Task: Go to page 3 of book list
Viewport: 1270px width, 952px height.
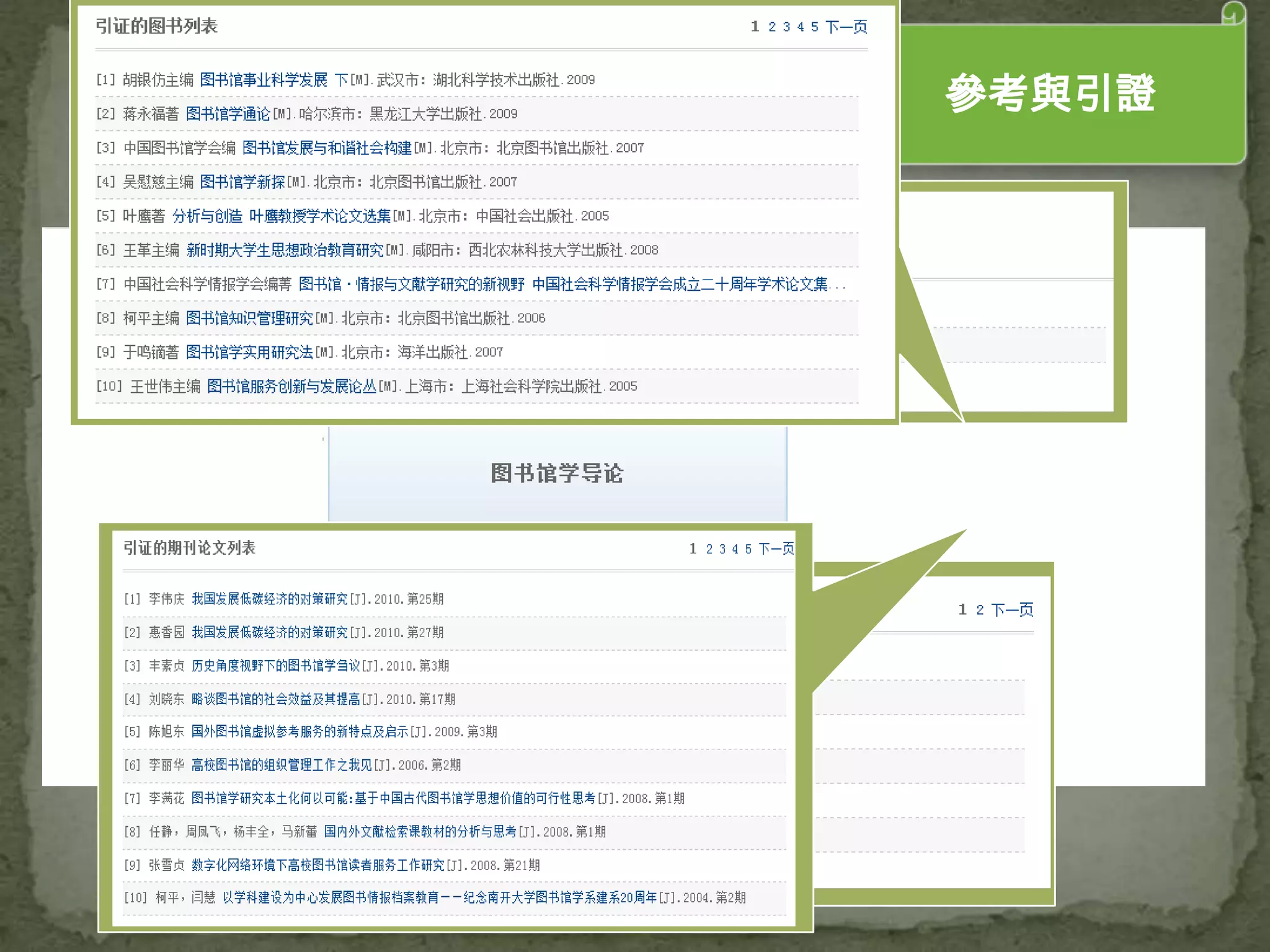Action: click(x=786, y=27)
